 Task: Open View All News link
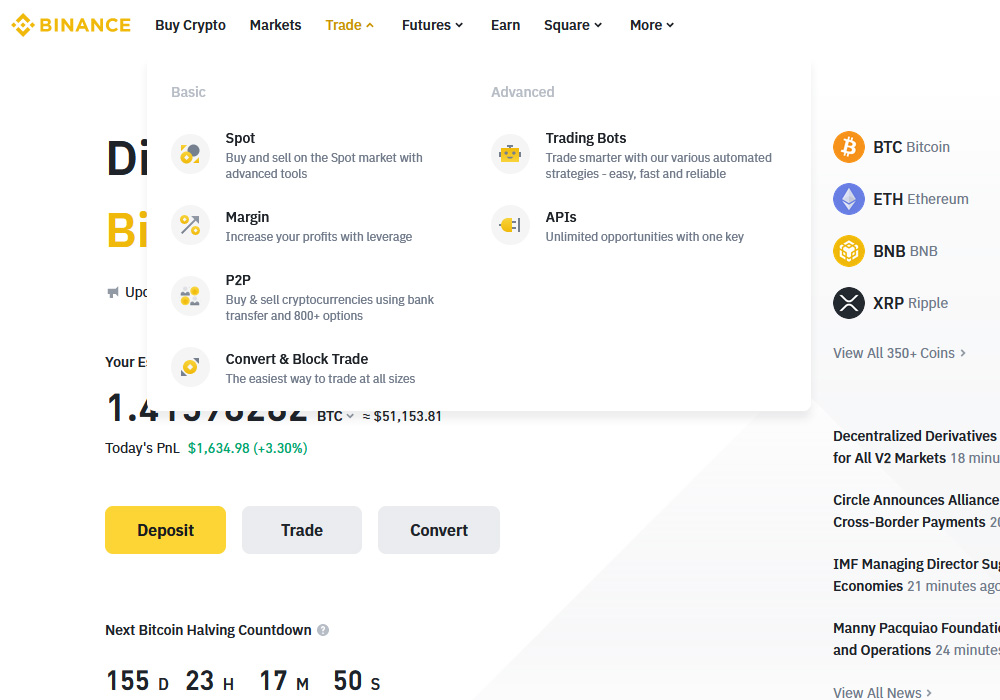pos(883,692)
